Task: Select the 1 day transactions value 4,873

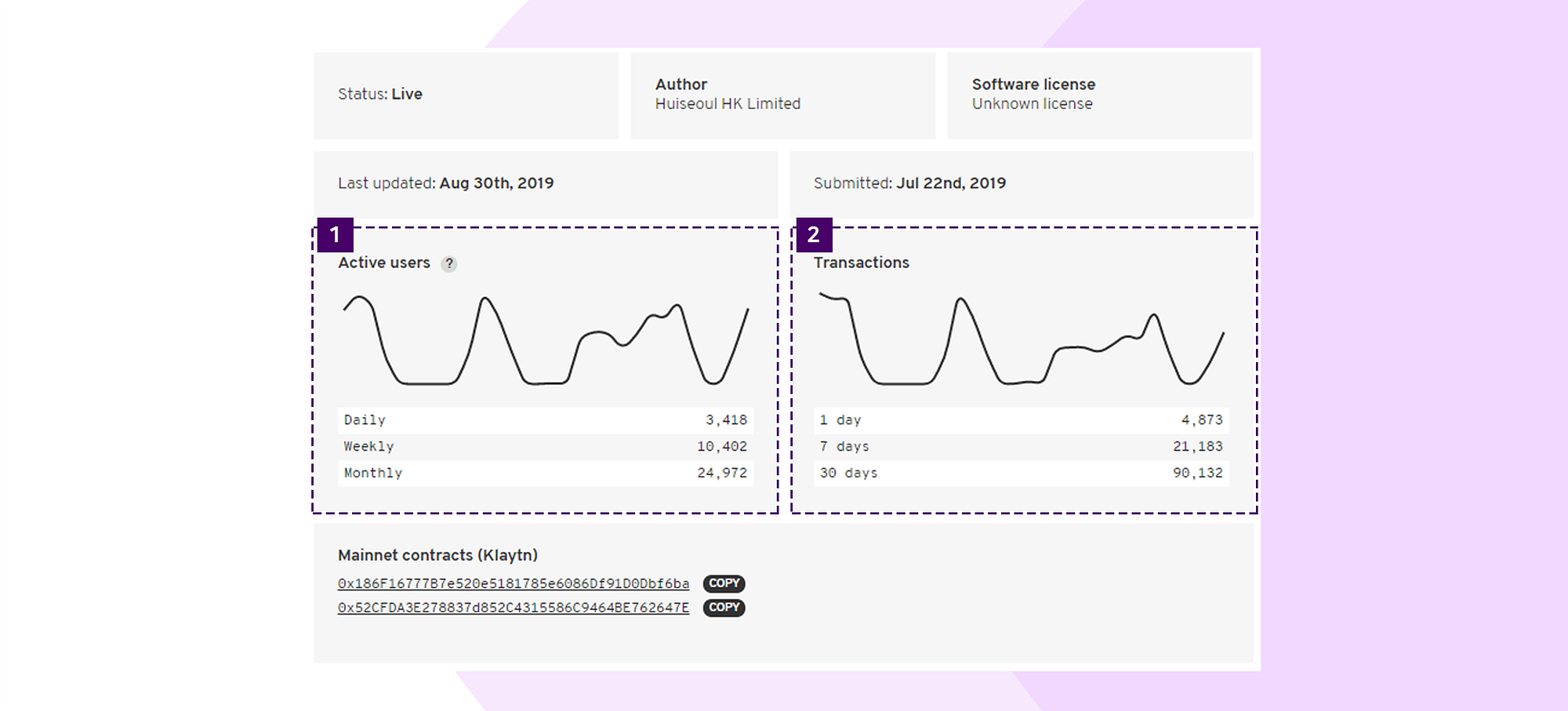Action: coord(1202,420)
